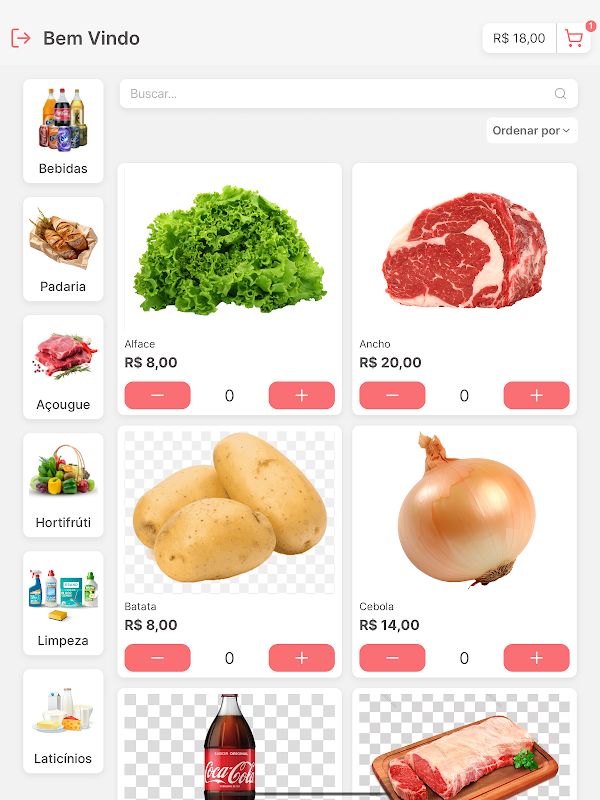This screenshot has height=800, width=600.
Task: Decrease Cebola quantity with minus button
Action: coord(392,658)
